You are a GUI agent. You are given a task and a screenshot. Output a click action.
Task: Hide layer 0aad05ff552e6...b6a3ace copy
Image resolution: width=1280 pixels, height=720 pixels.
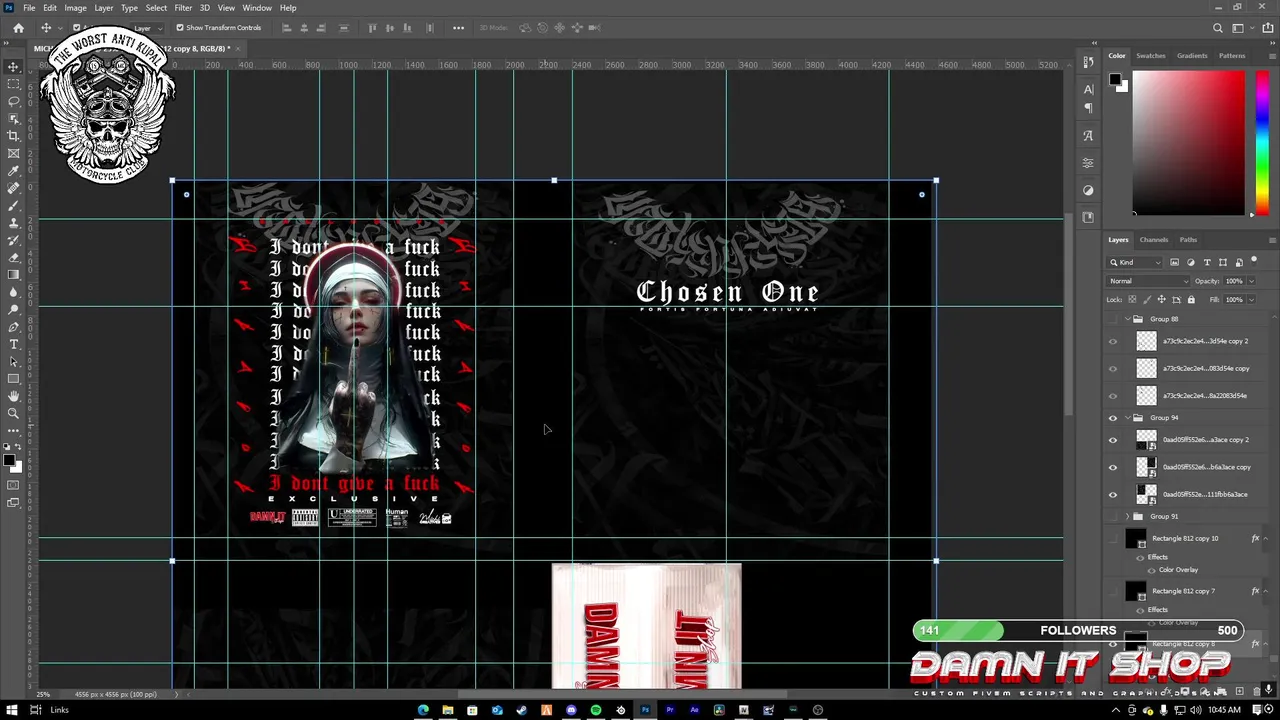coord(1113,467)
